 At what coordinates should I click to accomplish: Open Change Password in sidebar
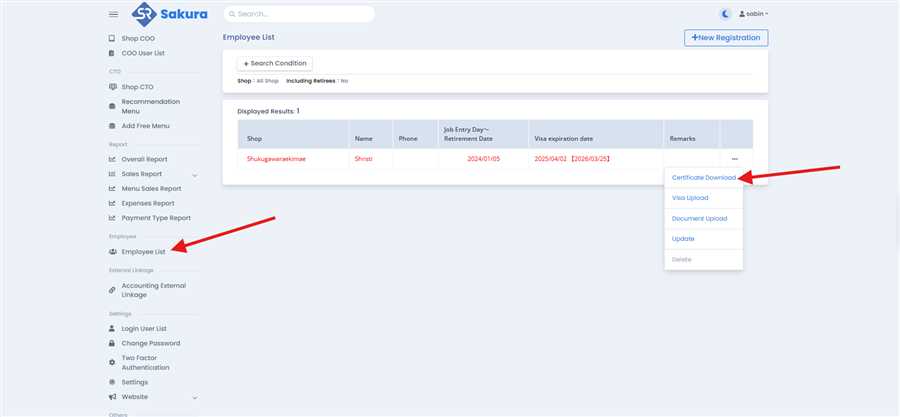tap(150, 343)
